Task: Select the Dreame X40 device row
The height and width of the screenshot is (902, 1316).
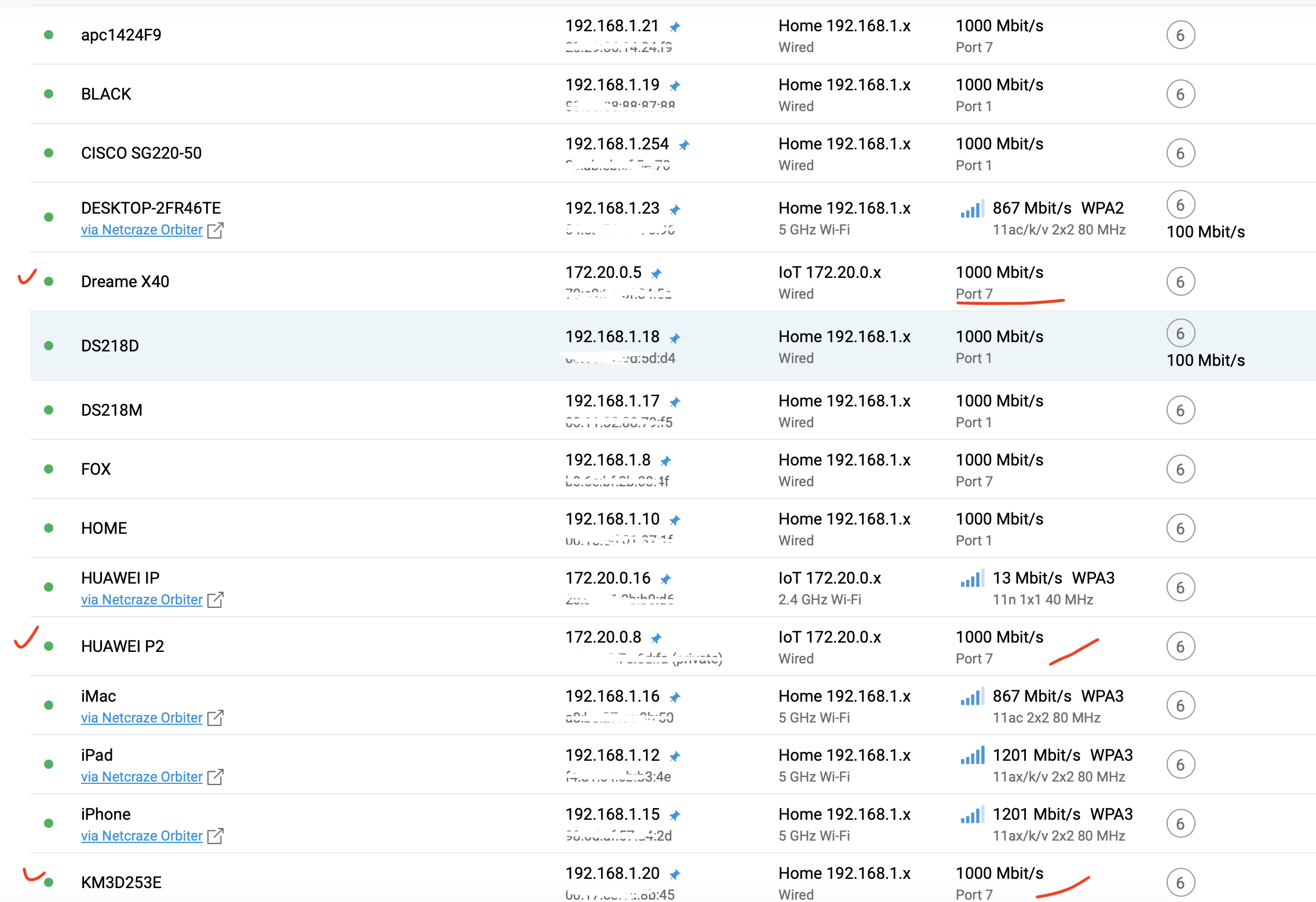Action: tap(125, 282)
